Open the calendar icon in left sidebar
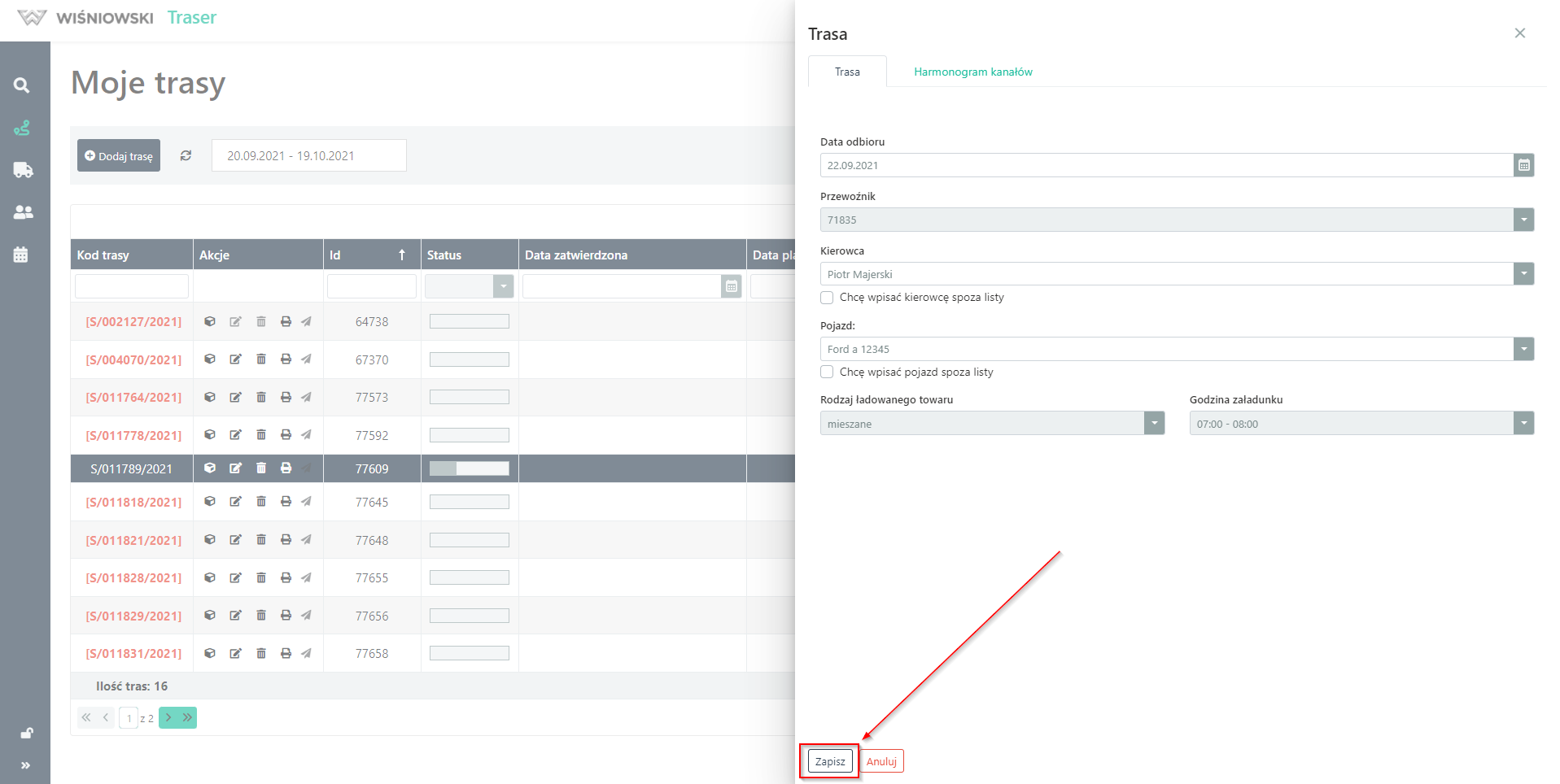The image size is (1560, 784). 21,255
